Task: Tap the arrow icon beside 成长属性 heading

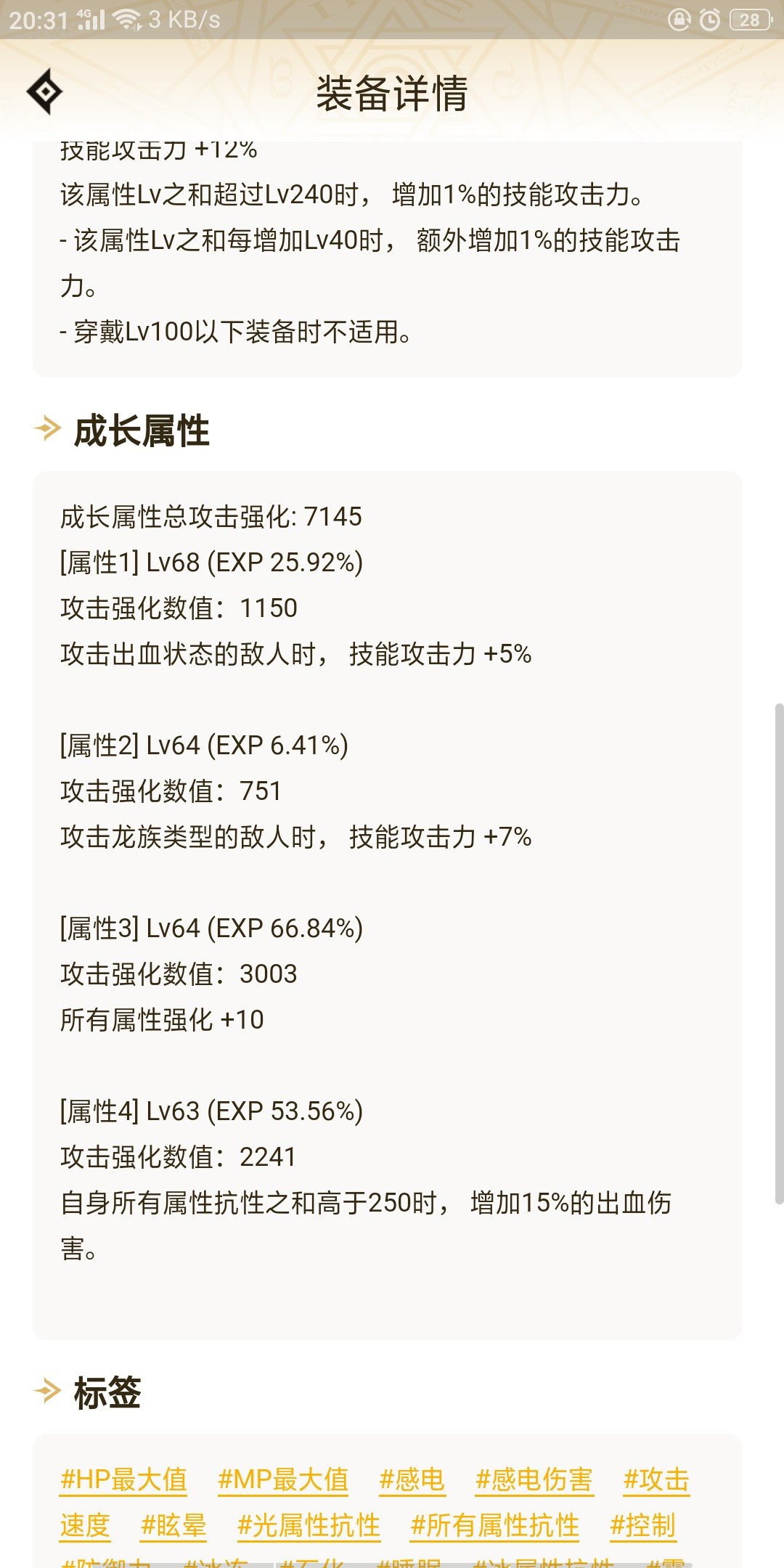Action: (47, 428)
